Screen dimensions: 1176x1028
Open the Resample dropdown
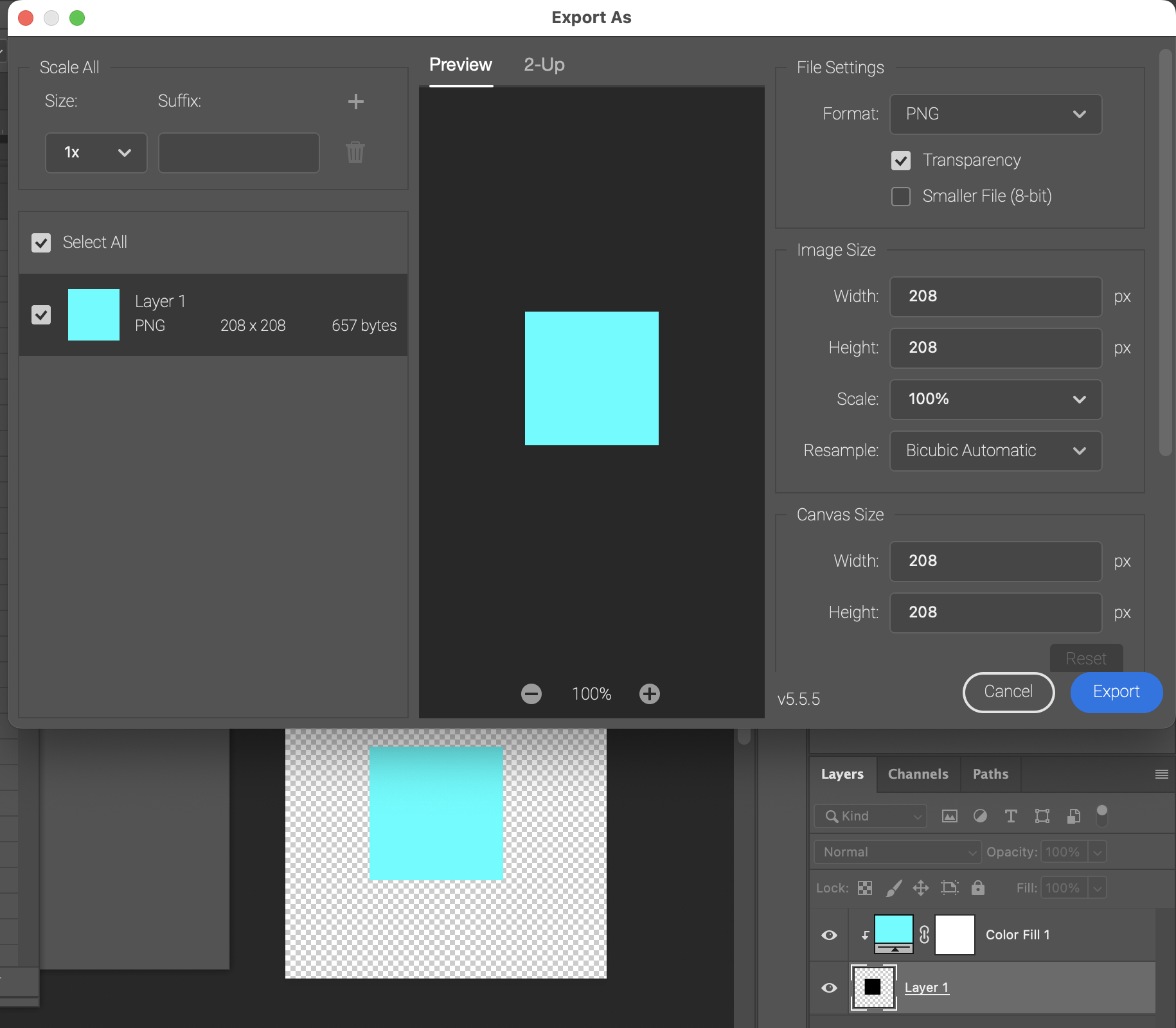click(994, 450)
